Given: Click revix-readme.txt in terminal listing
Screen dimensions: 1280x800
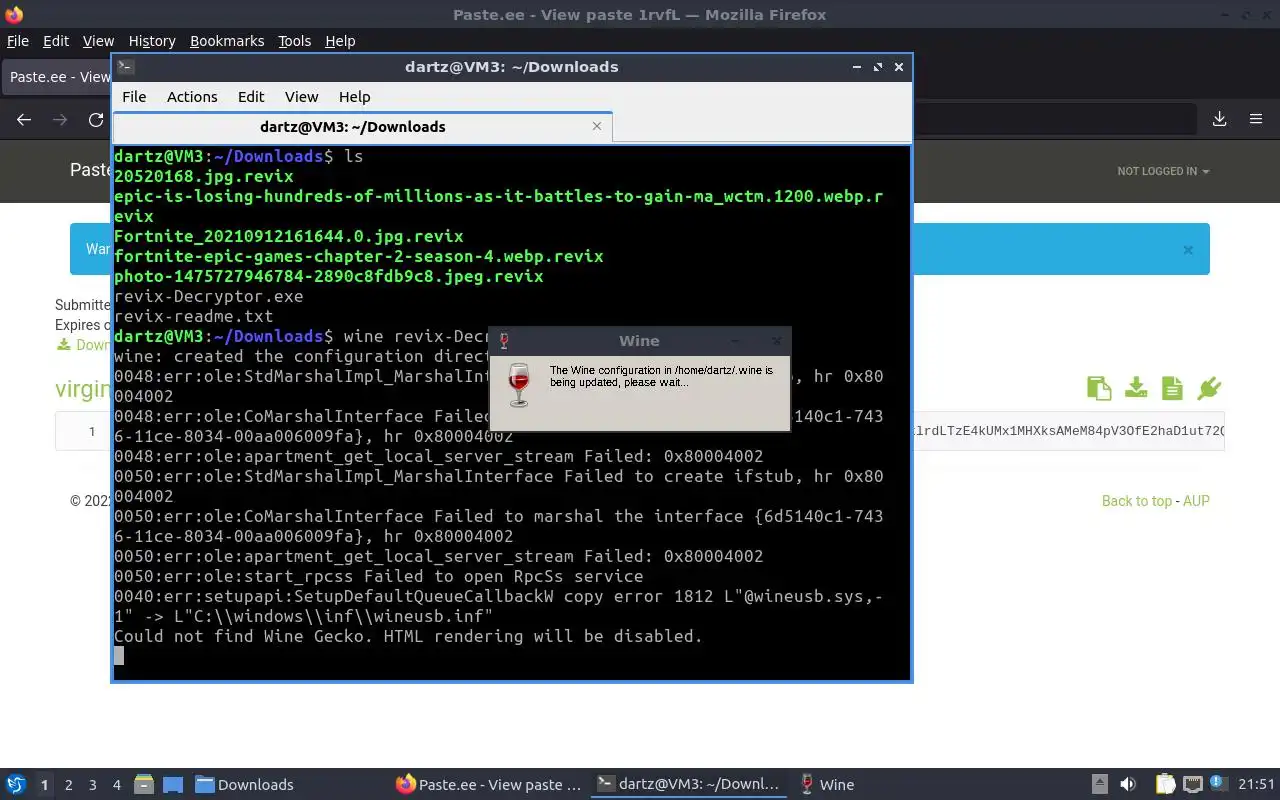Looking at the screenshot, I should pos(193,316).
